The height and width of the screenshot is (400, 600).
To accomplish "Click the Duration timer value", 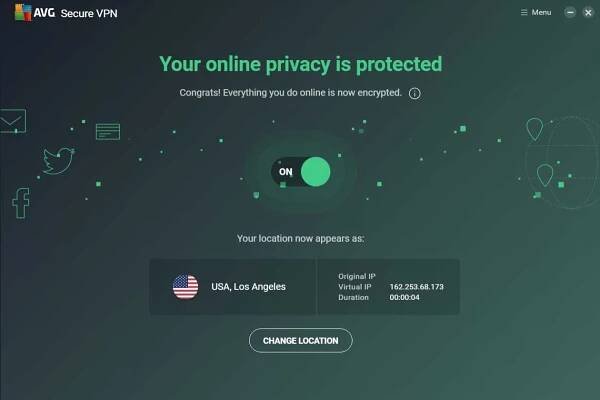I will (404, 297).
